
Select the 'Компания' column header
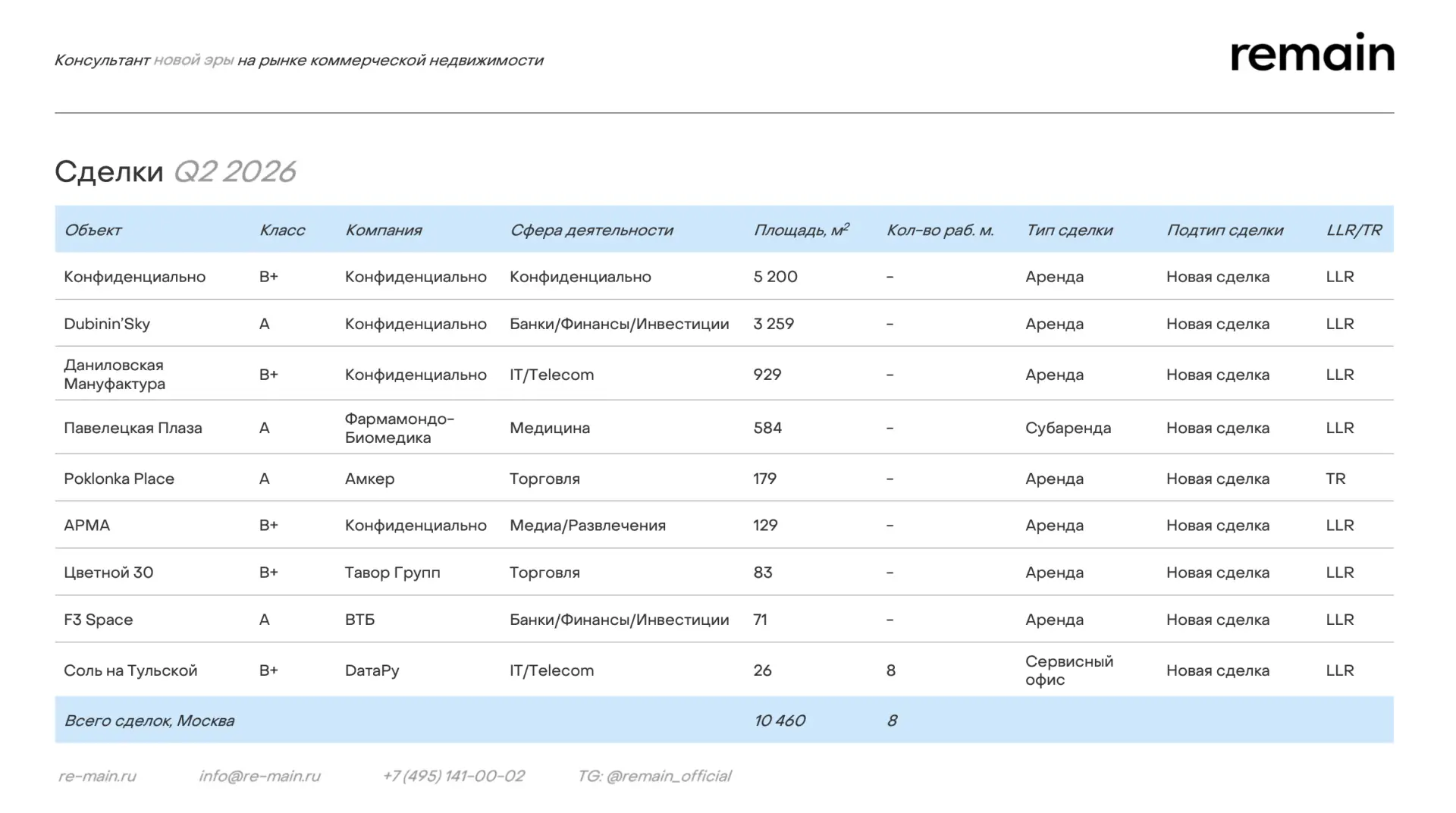(383, 230)
